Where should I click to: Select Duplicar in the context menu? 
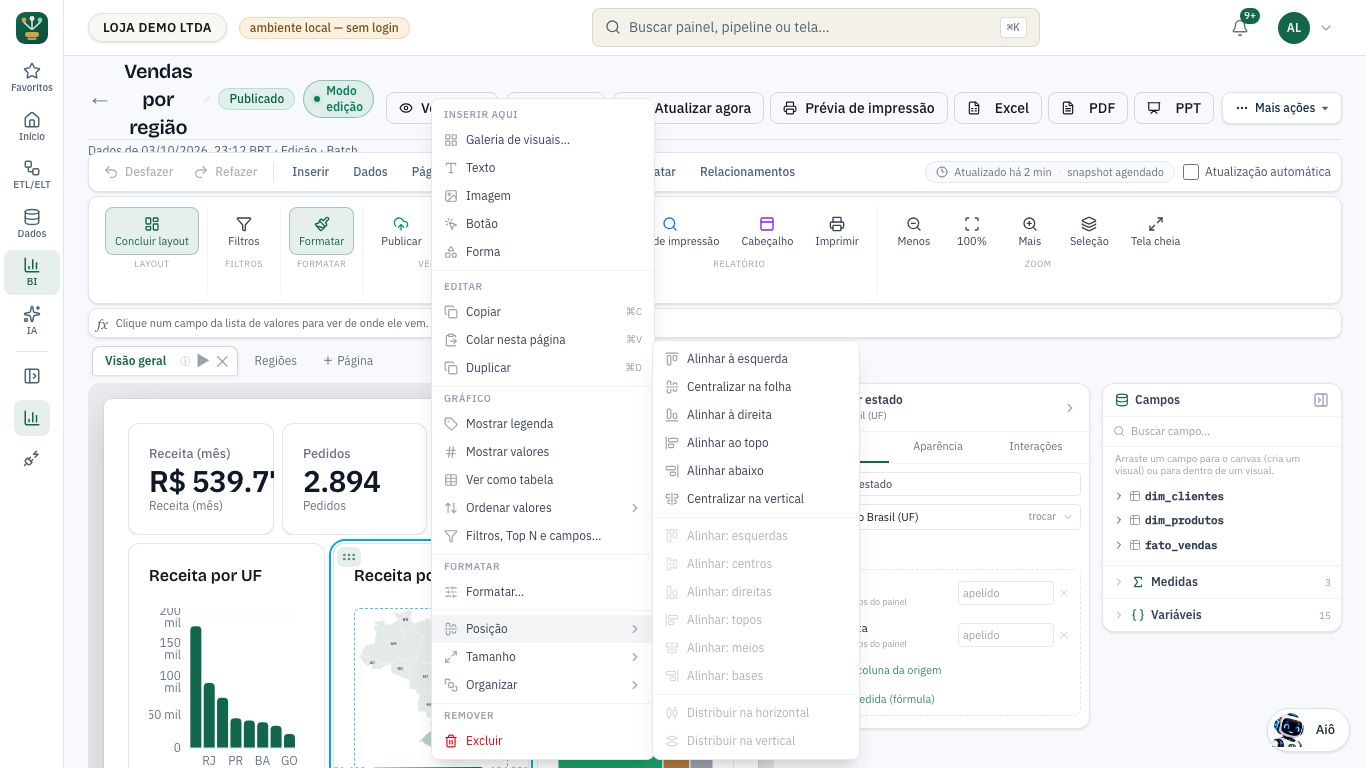543,368
